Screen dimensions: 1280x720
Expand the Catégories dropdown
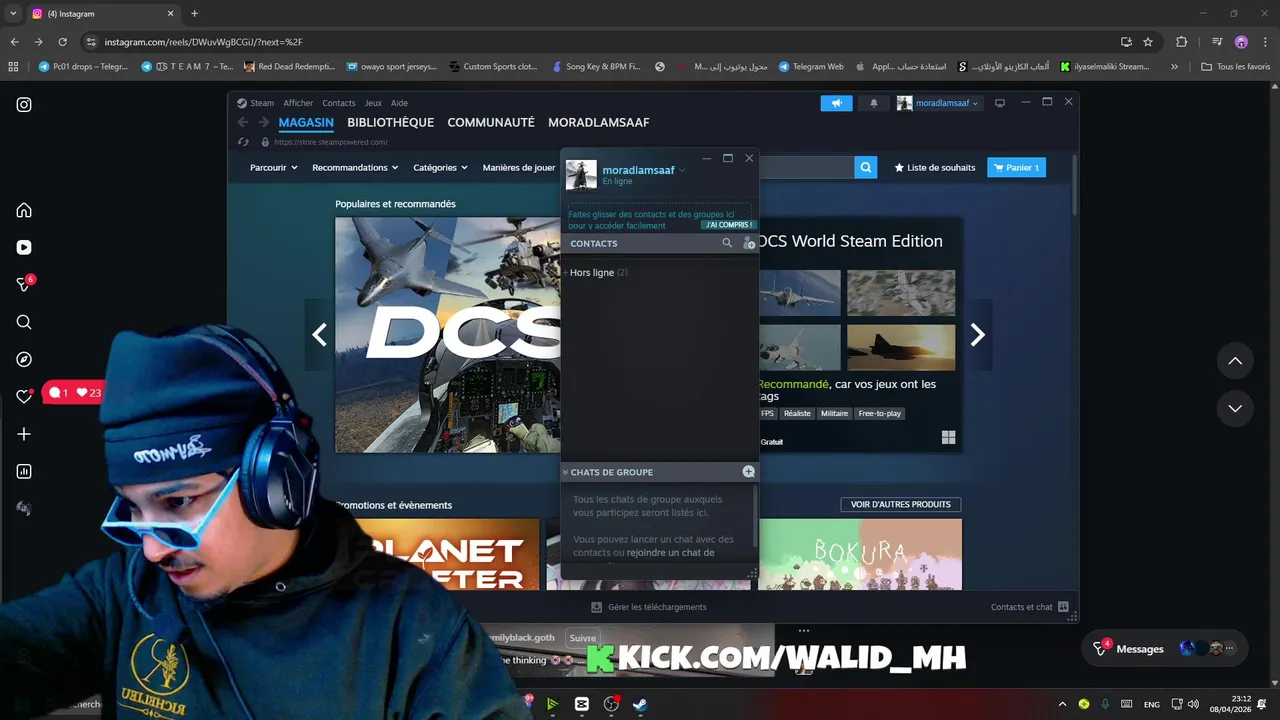441,168
